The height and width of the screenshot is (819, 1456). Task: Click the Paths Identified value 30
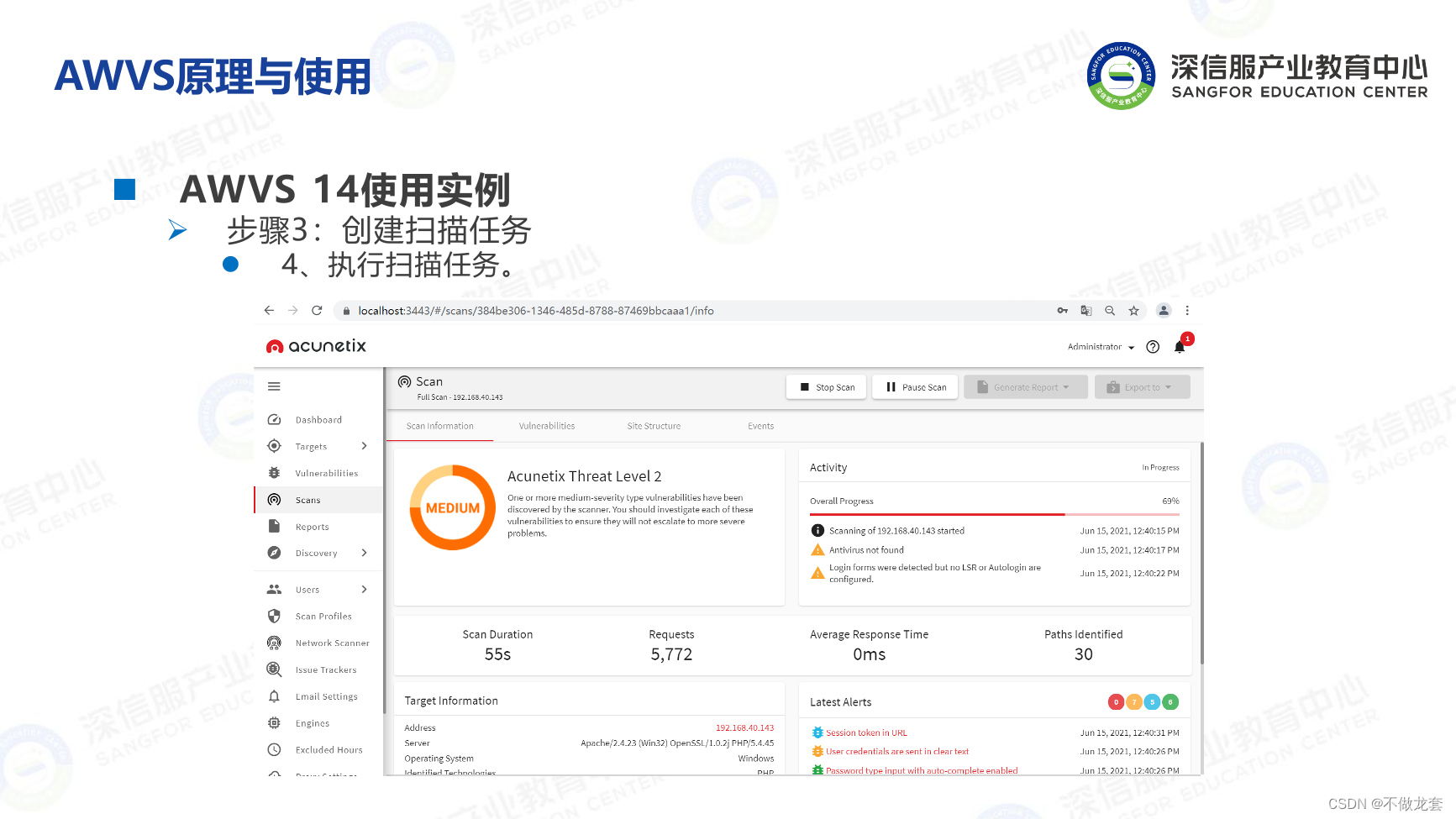pos(1084,654)
